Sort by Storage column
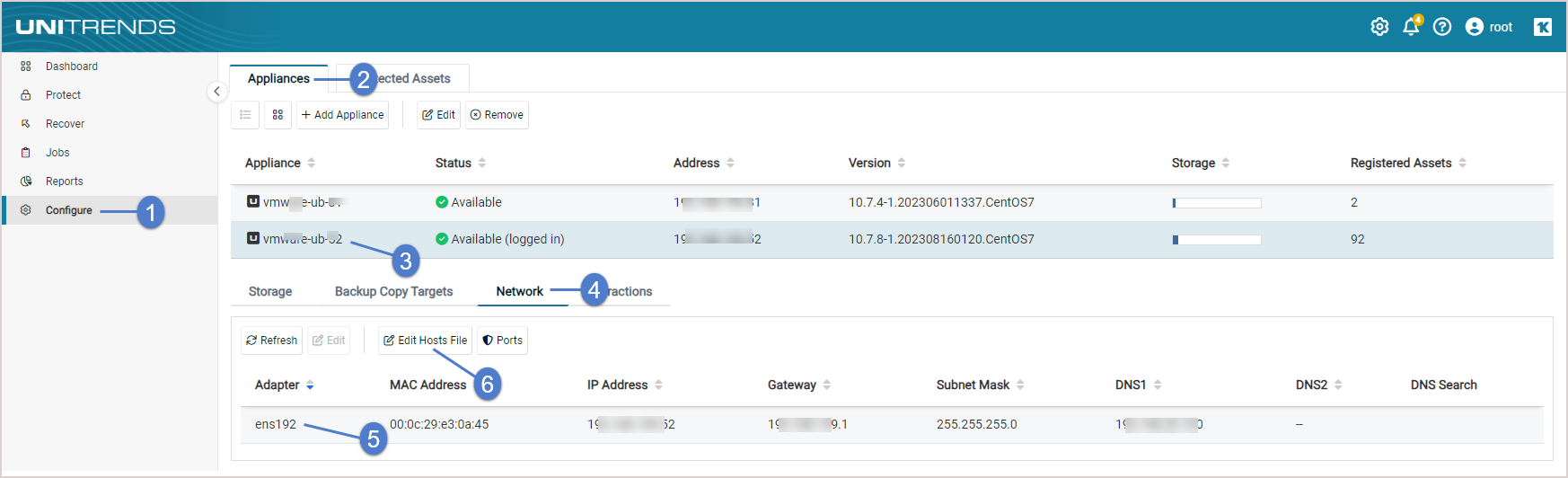Viewport: 1568px width, 478px height. [1201, 163]
